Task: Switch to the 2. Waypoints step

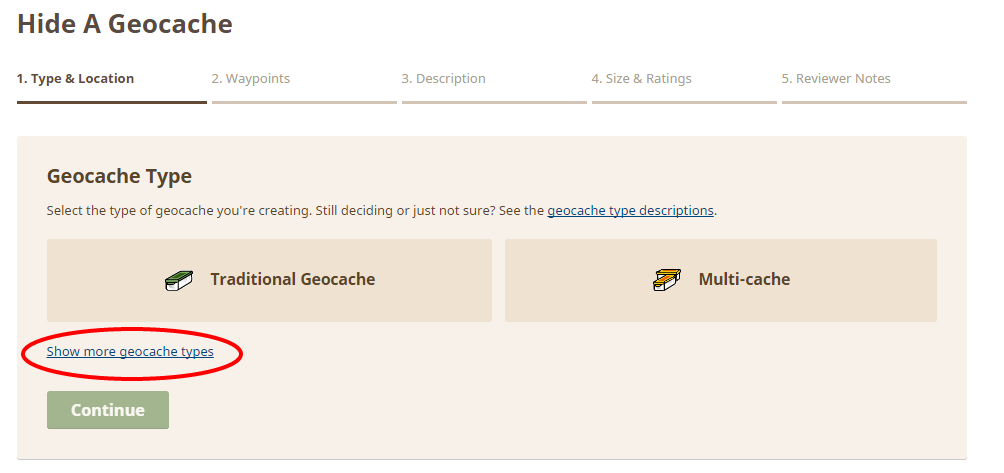Action: point(250,79)
